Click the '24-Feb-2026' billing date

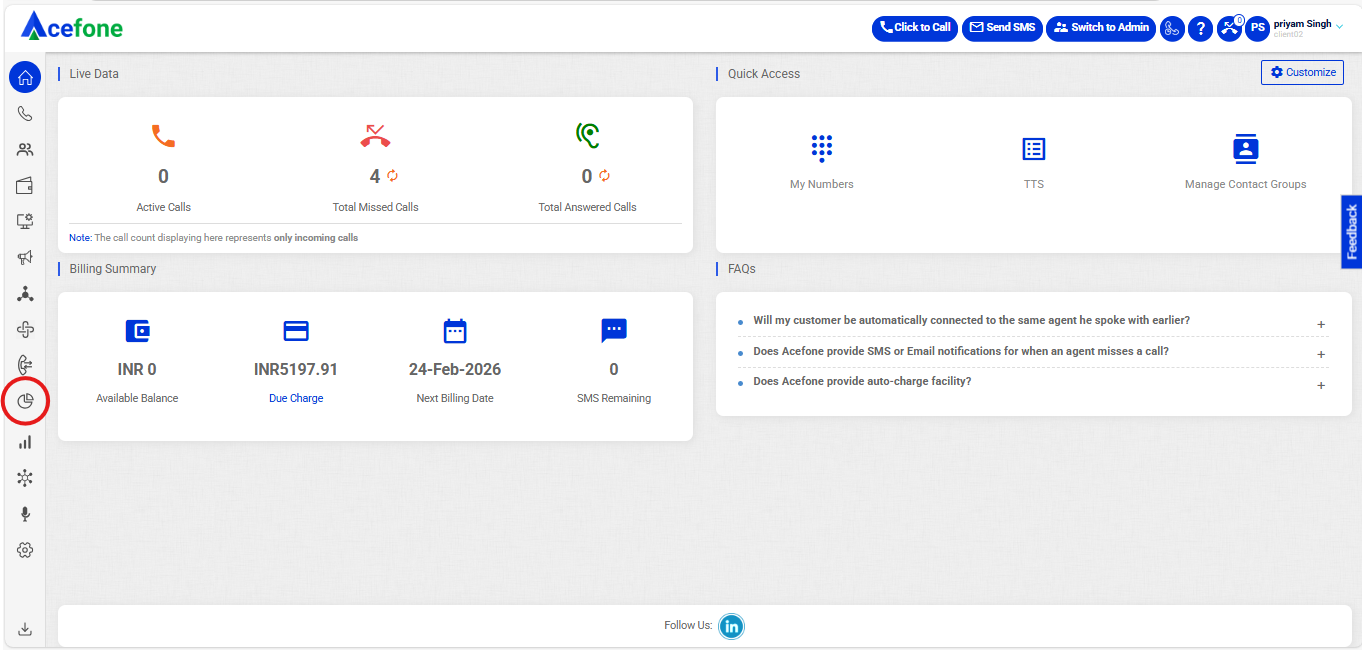[455, 369]
